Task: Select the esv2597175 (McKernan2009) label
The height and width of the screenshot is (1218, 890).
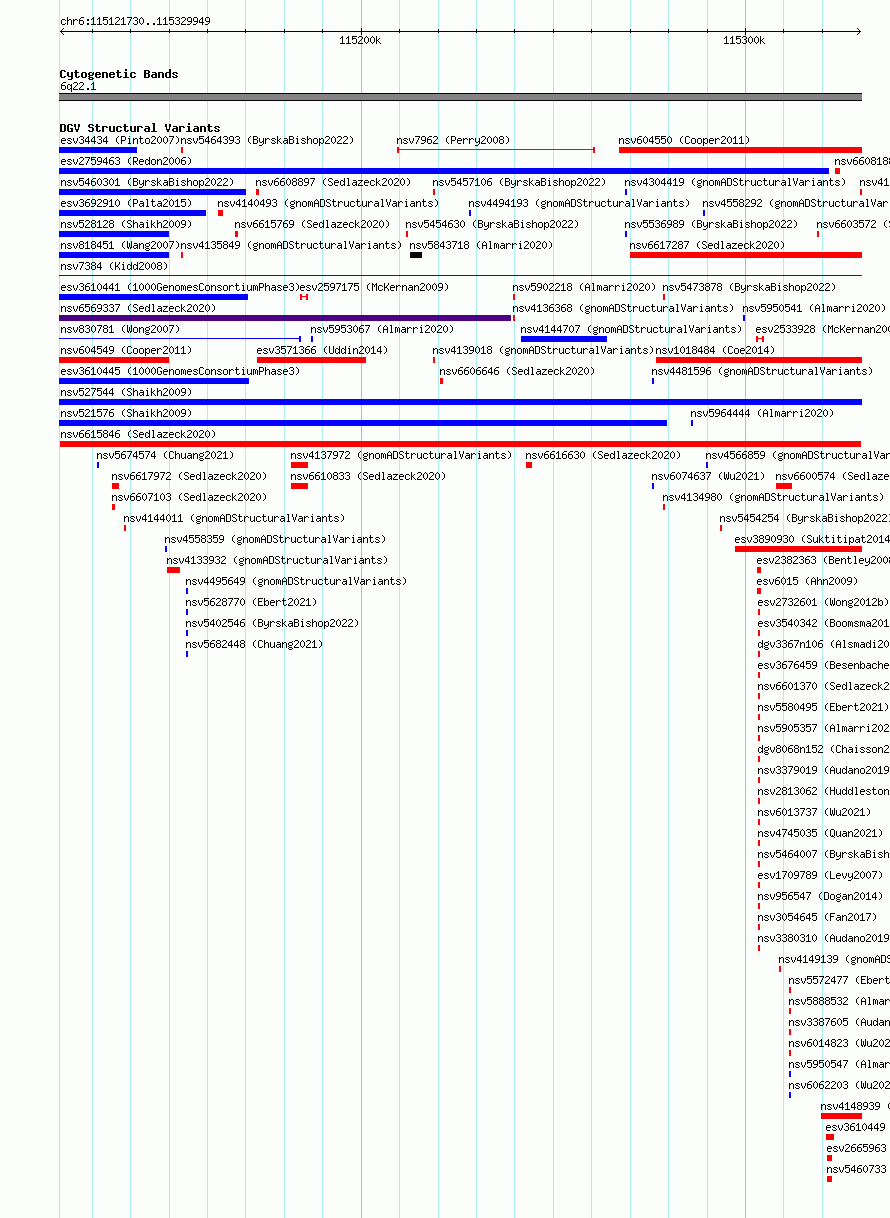Action: (x=375, y=288)
